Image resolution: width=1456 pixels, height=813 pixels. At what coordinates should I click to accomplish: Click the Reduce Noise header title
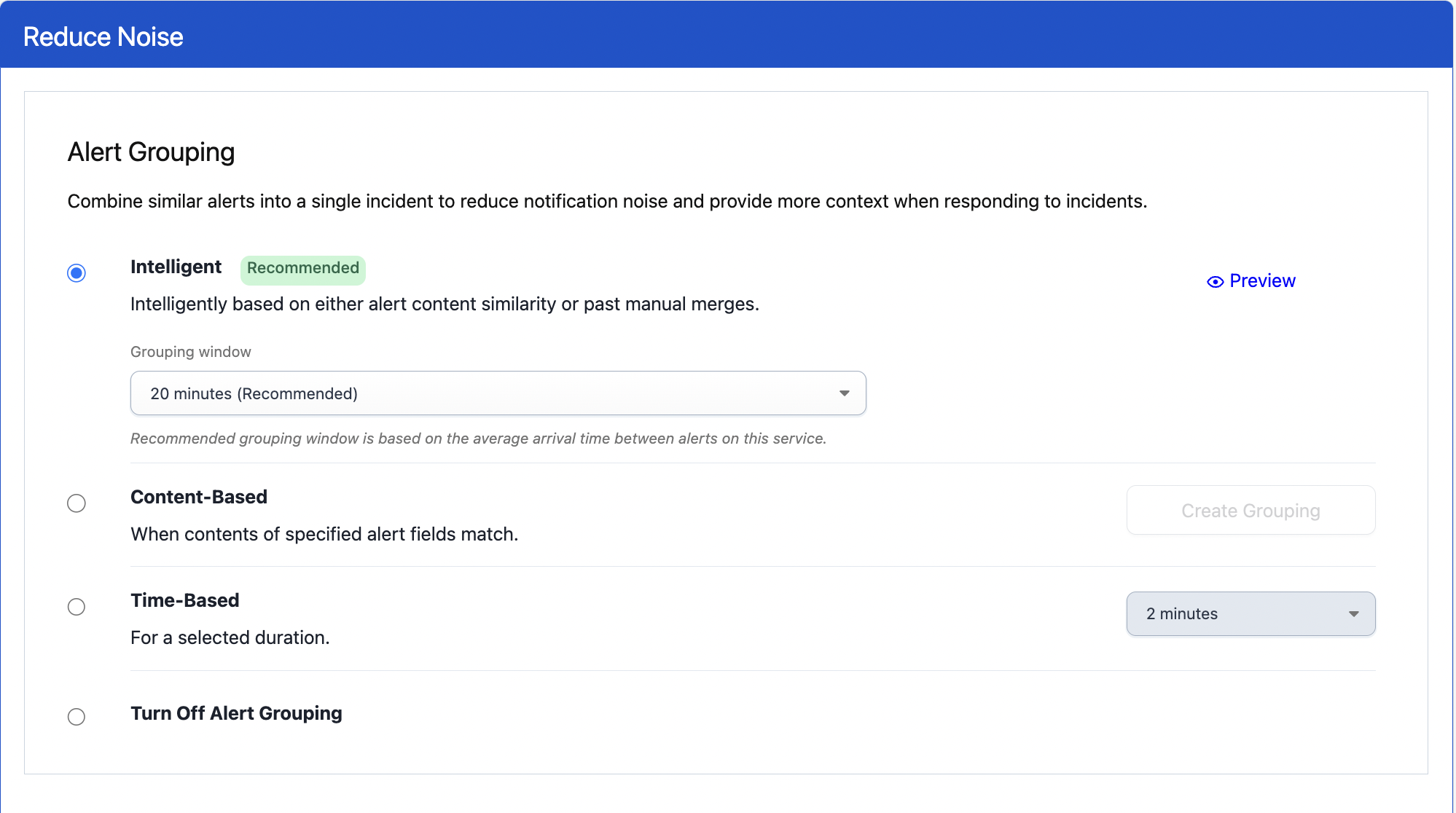(103, 37)
